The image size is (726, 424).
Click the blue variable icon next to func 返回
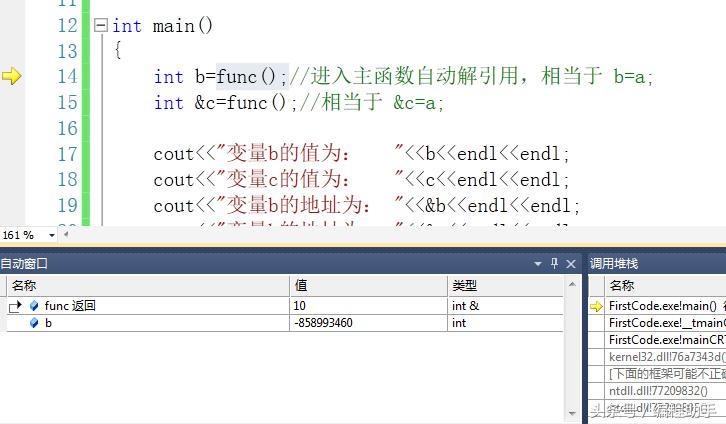[34, 306]
